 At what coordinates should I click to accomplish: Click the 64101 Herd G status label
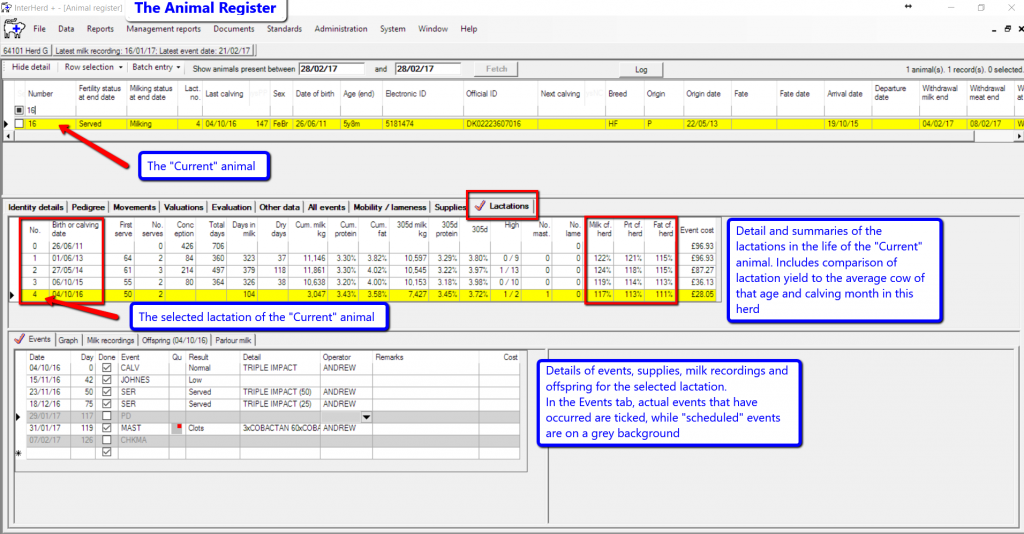[x=25, y=51]
